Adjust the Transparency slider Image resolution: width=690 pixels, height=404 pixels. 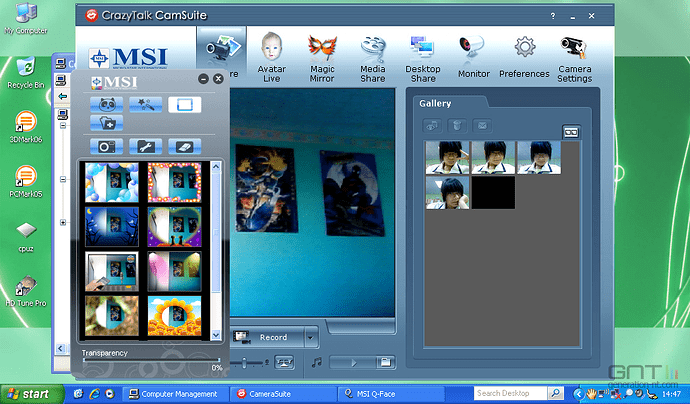[150, 360]
